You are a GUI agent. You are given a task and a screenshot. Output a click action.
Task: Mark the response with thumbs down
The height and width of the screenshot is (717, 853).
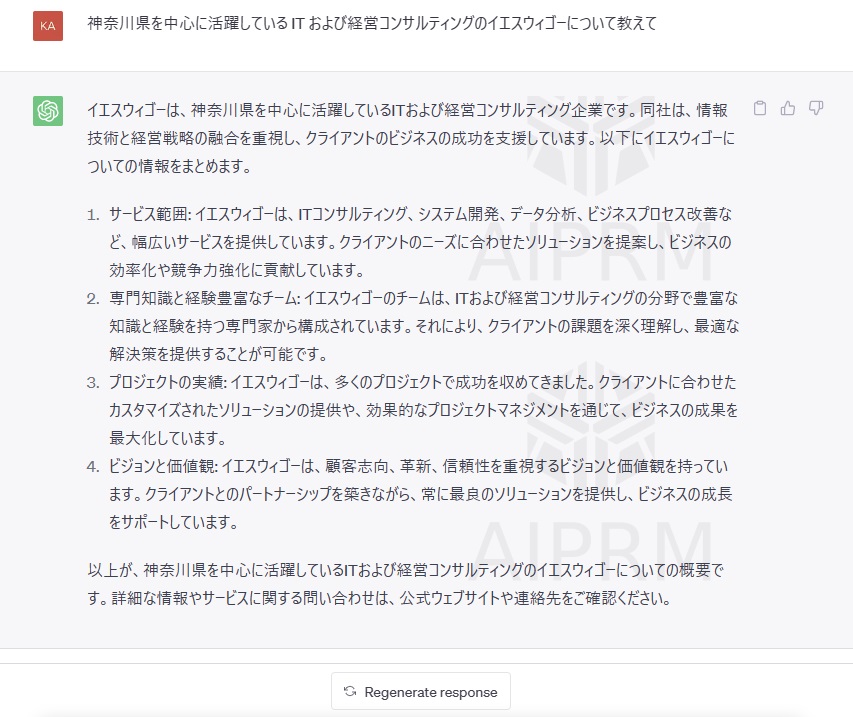[816, 108]
